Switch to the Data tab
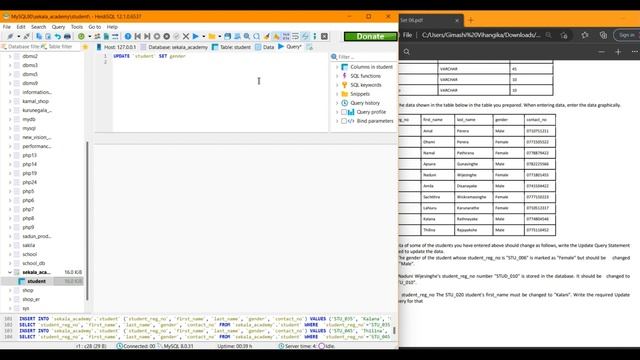This screenshot has height=360, width=640. pos(264,47)
